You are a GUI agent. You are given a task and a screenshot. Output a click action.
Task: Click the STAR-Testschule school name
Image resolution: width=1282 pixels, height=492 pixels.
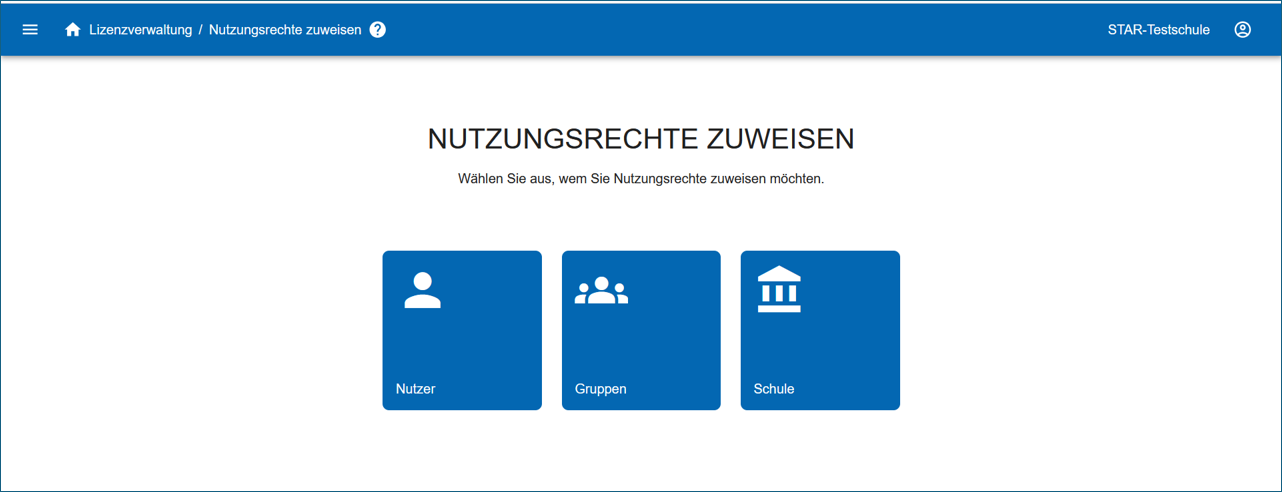(x=1158, y=30)
